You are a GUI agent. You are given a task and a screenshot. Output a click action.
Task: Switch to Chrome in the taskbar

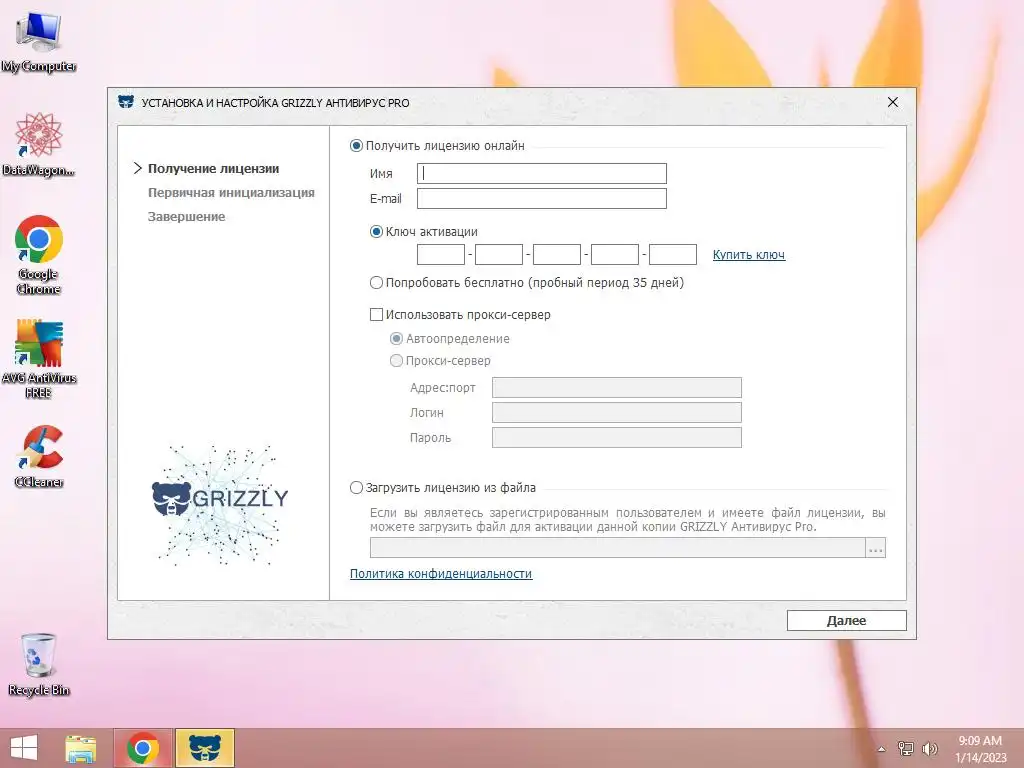click(143, 748)
